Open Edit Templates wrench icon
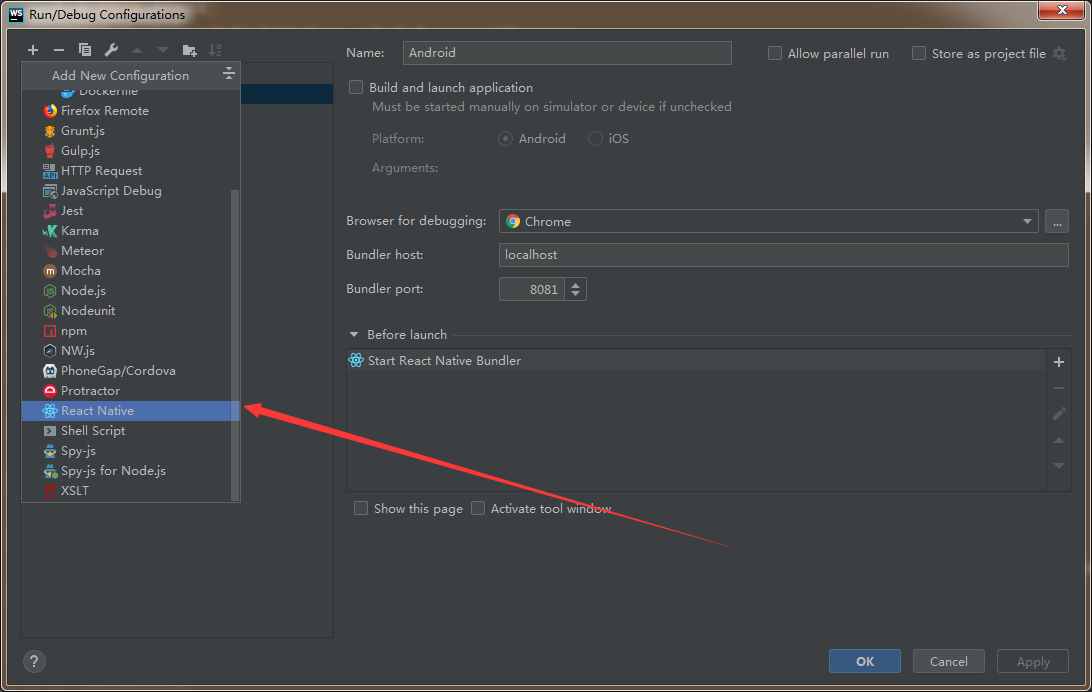1092x692 pixels. [x=111, y=49]
